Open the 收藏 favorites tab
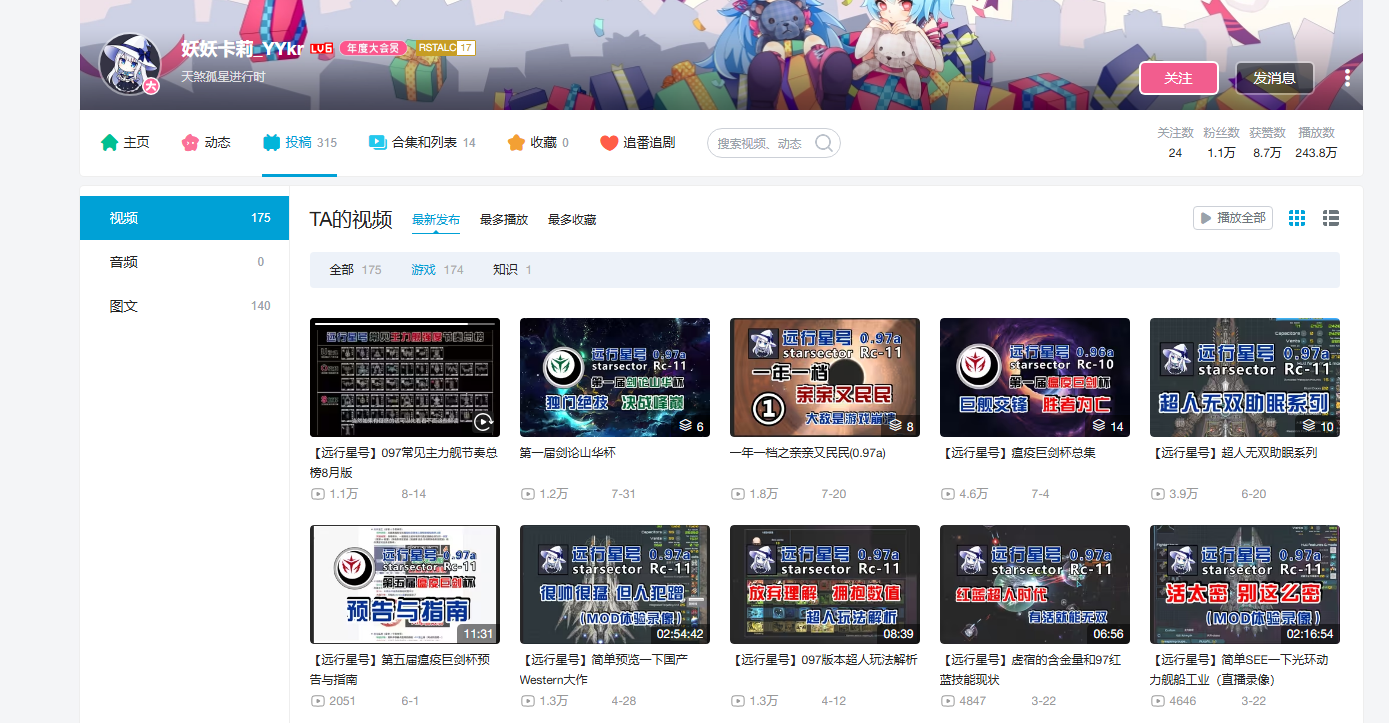 (538, 143)
